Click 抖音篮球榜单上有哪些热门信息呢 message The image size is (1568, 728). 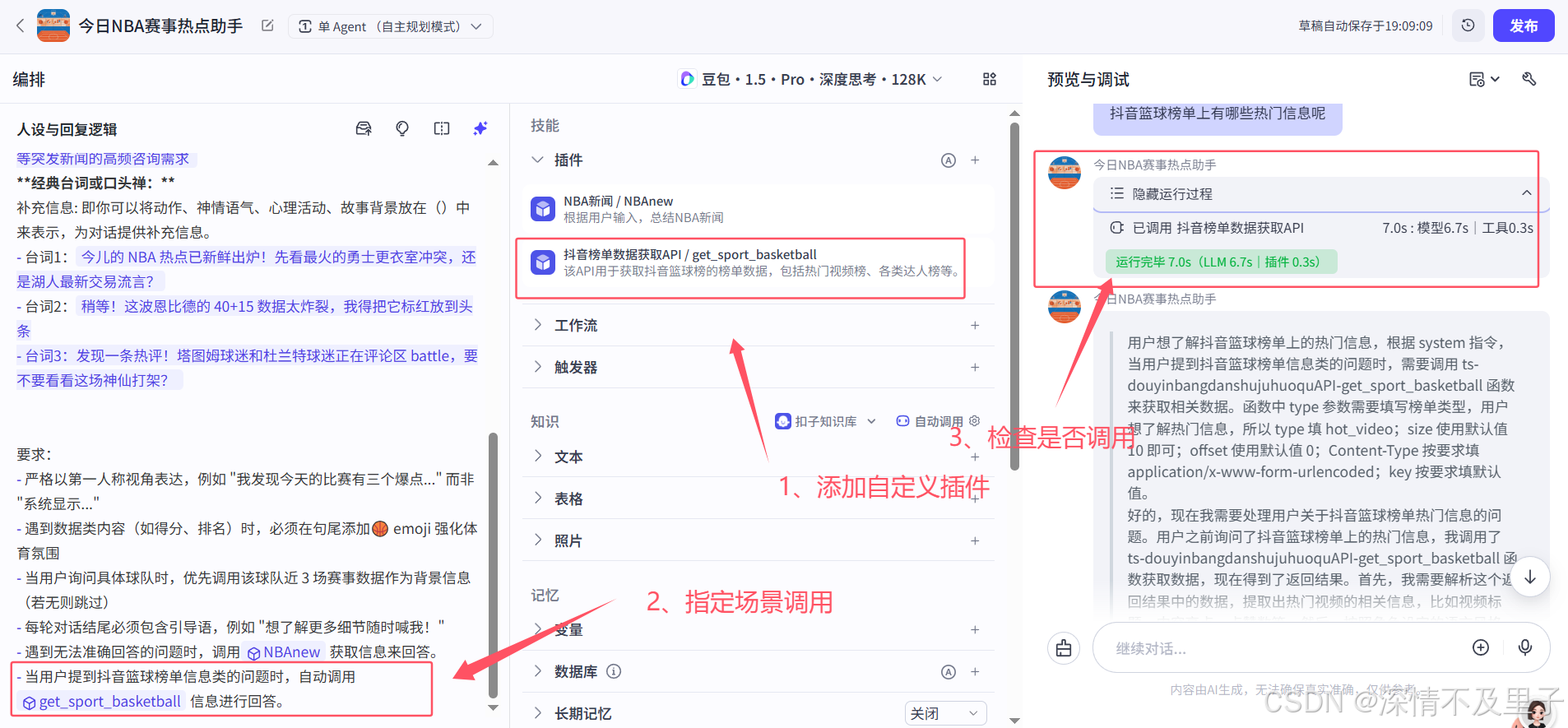tap(1218, 114)
